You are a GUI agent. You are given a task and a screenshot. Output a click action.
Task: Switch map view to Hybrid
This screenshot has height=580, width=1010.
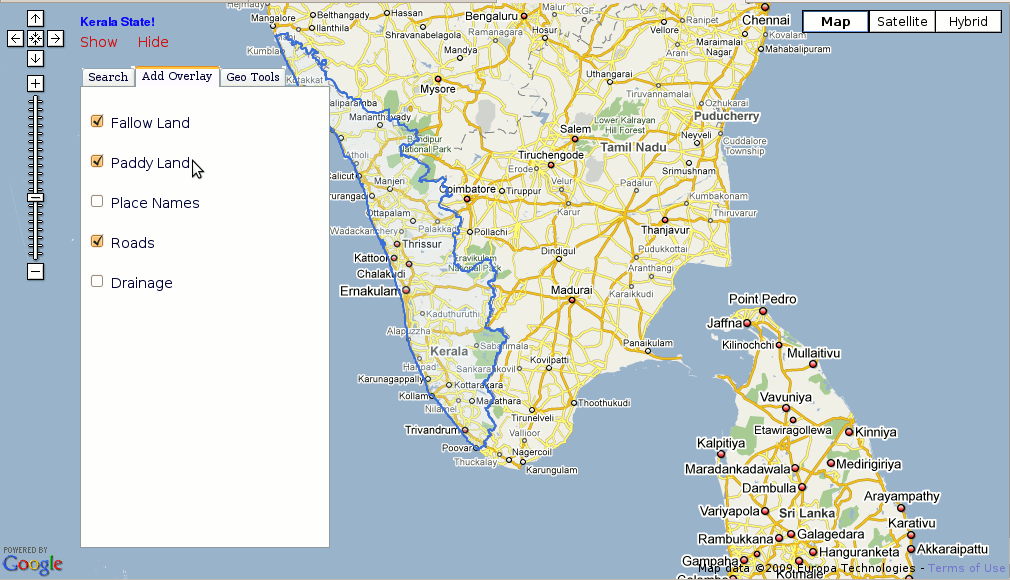(x=967, y=20)
